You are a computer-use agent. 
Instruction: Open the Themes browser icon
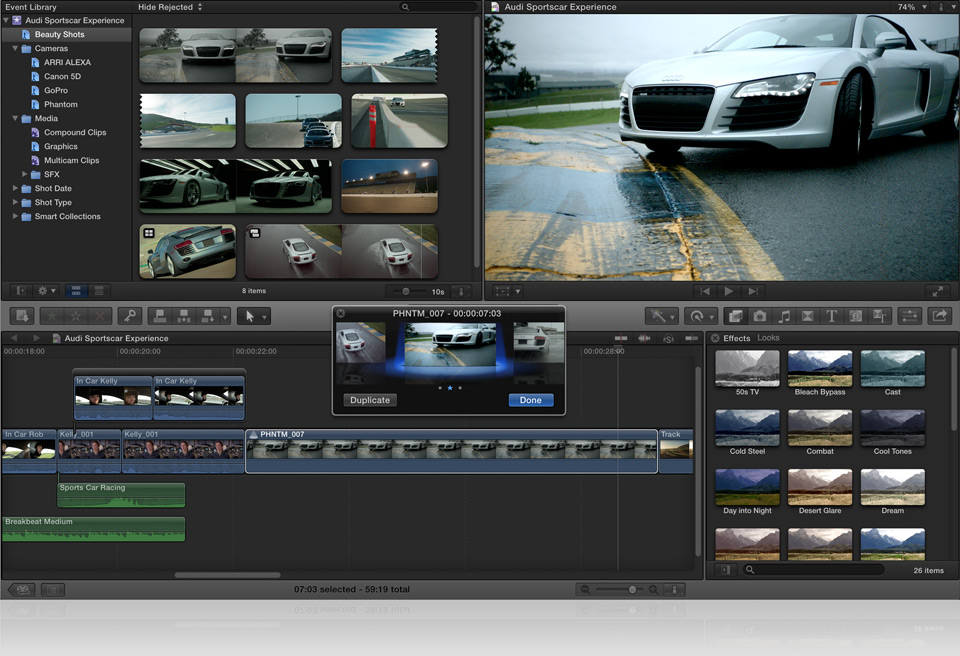[880, 316]
